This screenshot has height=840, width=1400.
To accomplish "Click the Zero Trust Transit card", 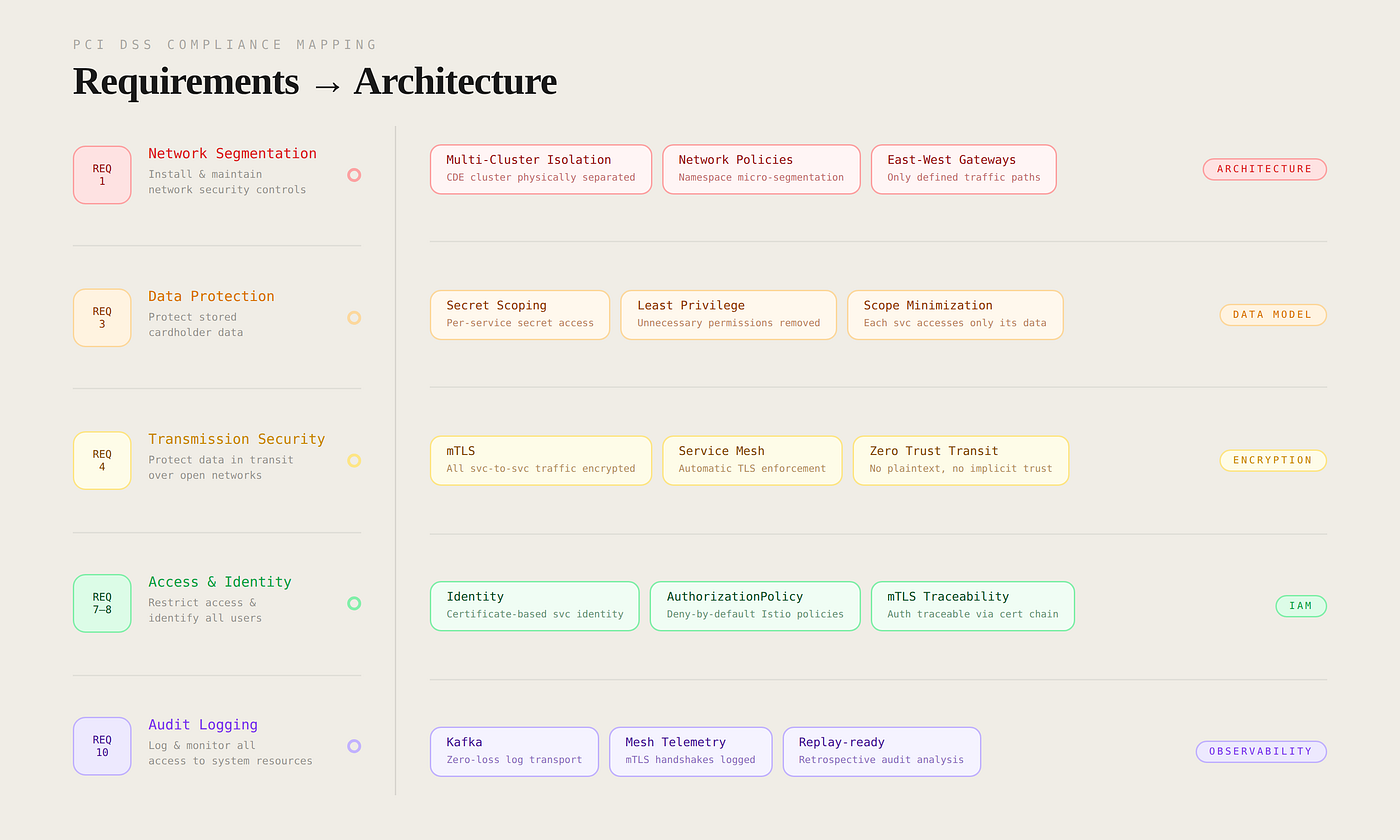I will (x=961, y=461).
